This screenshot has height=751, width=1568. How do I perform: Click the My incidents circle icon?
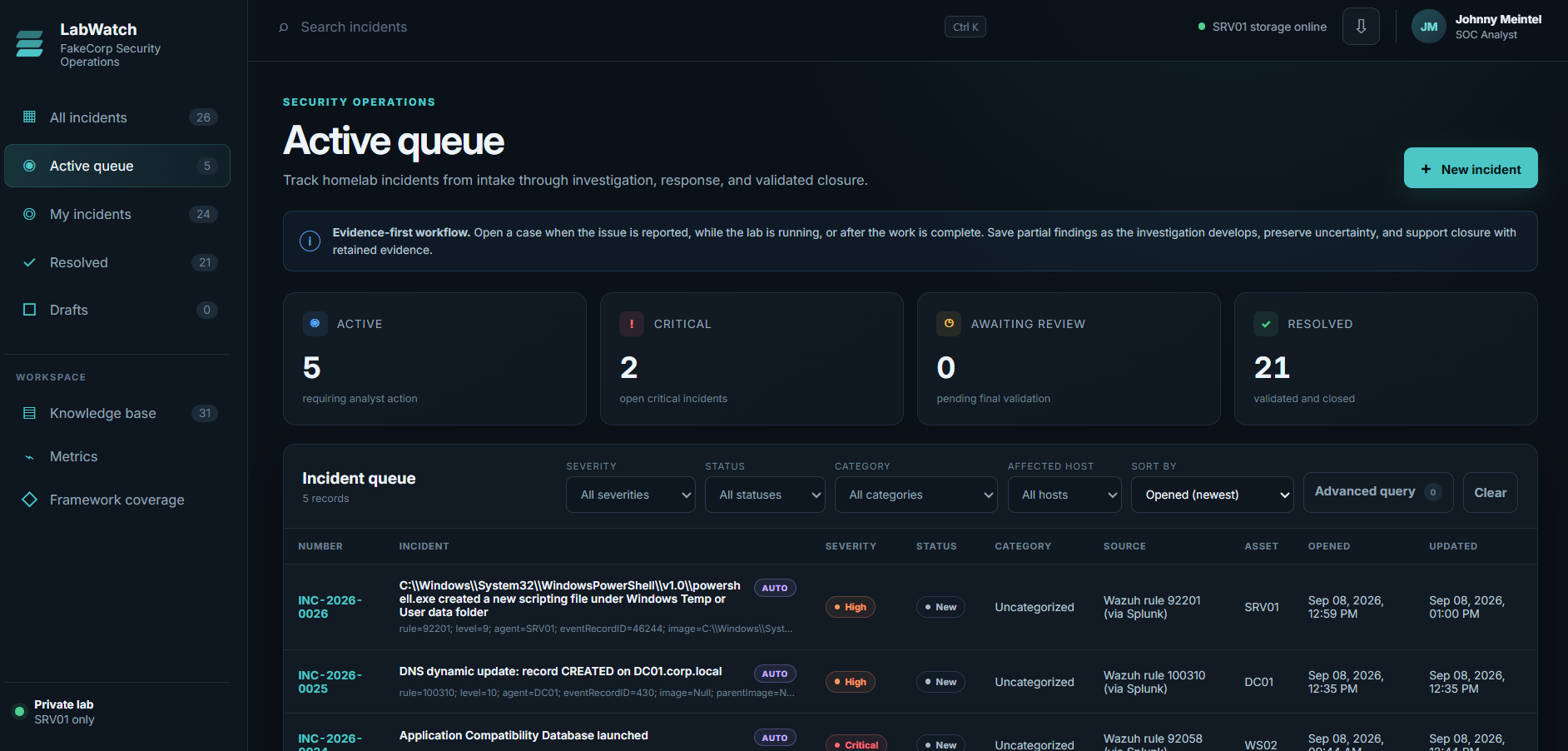pos(29,214)
